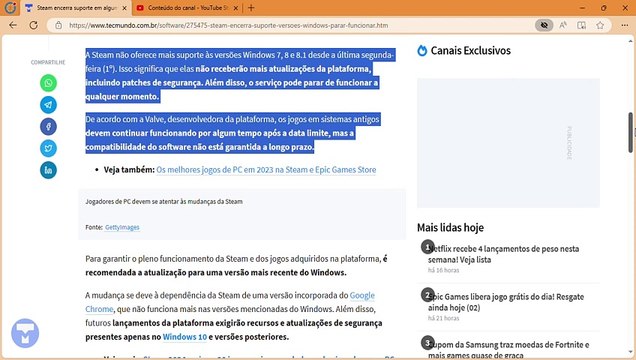Viewport: 636px width, 360px height.
Task: Click ranking number 1 badge
Action: click(428, 247)
